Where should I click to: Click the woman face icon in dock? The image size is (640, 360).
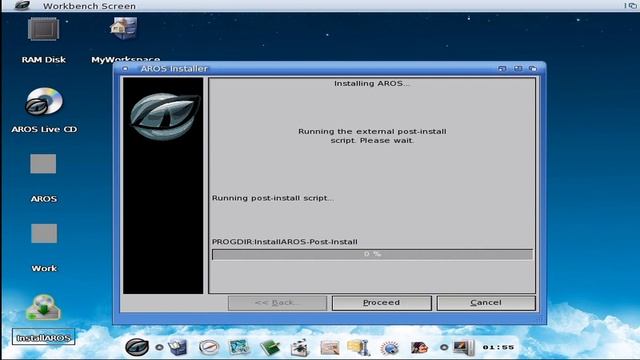419,348
